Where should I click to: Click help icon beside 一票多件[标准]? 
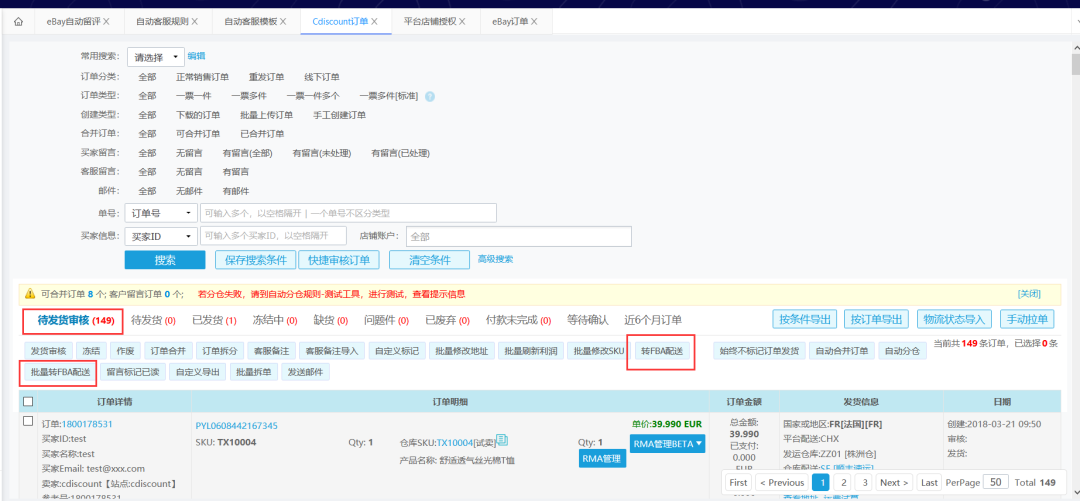(x=430, y=96)
